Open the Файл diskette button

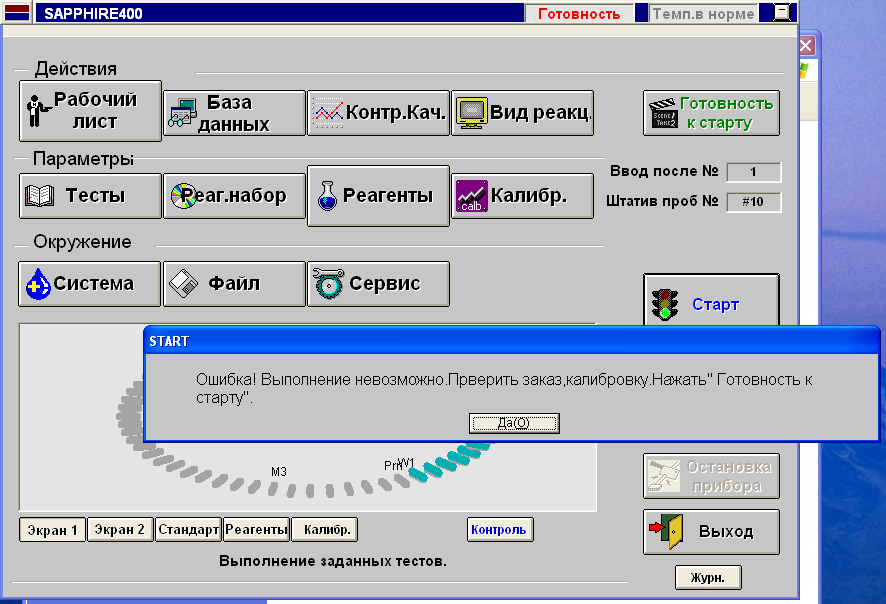pyautogui.click(x=235, y=284)
